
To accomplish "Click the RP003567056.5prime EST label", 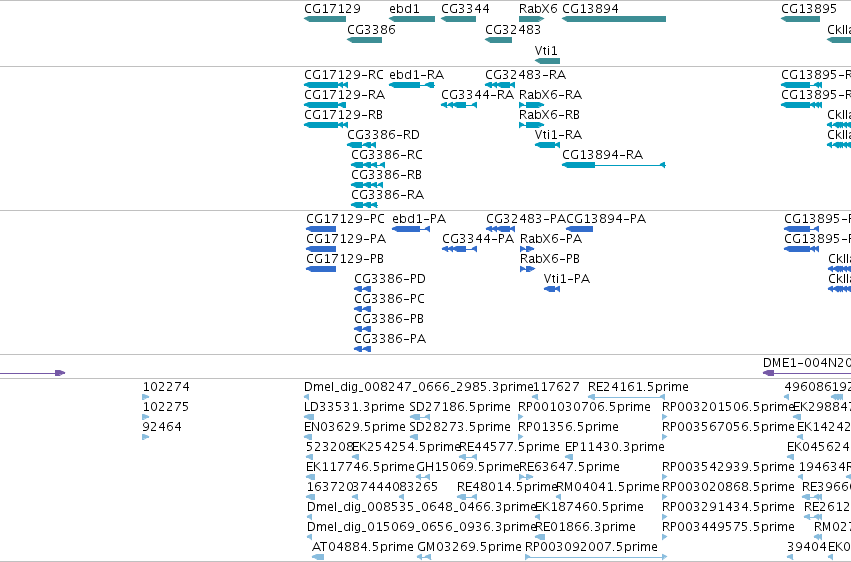I will click(728, 427).
